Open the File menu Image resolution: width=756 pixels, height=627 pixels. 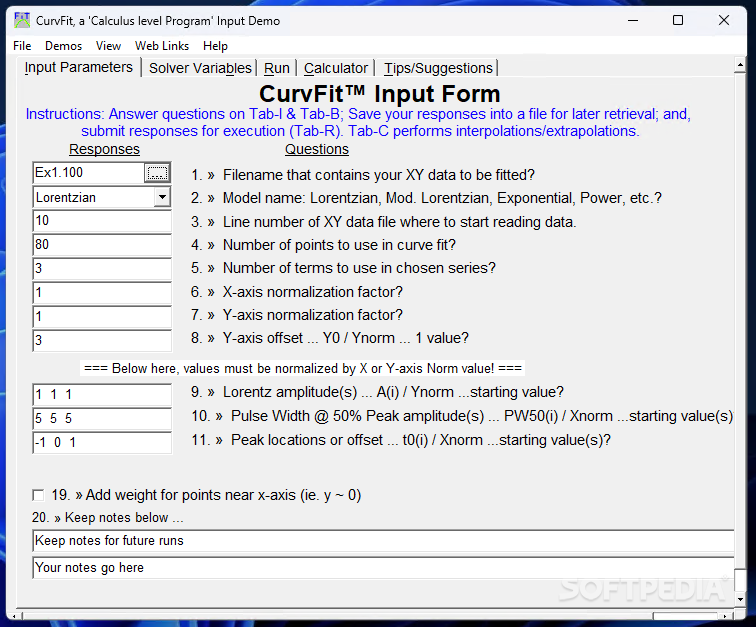22,46
